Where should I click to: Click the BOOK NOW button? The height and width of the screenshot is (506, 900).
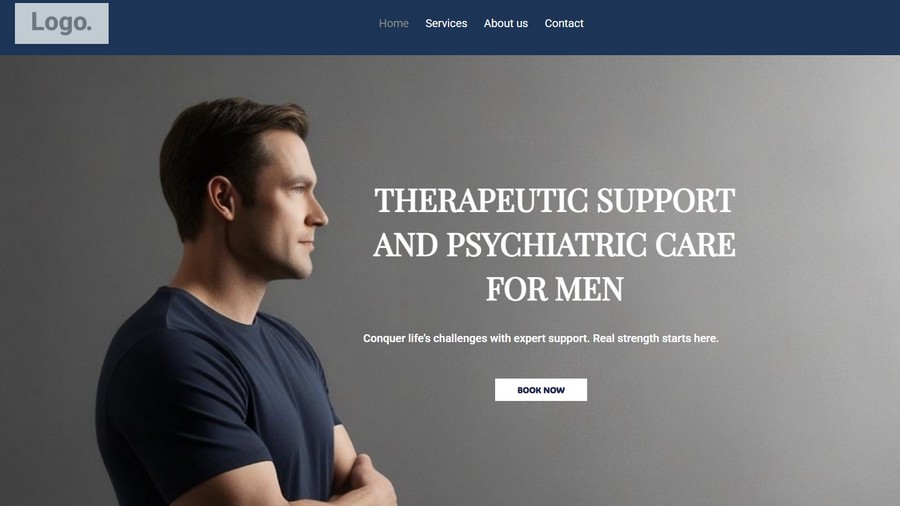tap(541, 390)
